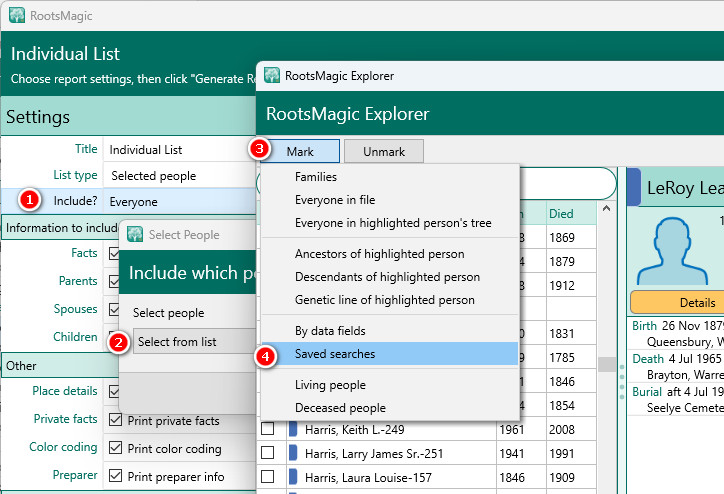Click the Death fact label
This screenshot has height=494, width=724.
coord(648,359)
